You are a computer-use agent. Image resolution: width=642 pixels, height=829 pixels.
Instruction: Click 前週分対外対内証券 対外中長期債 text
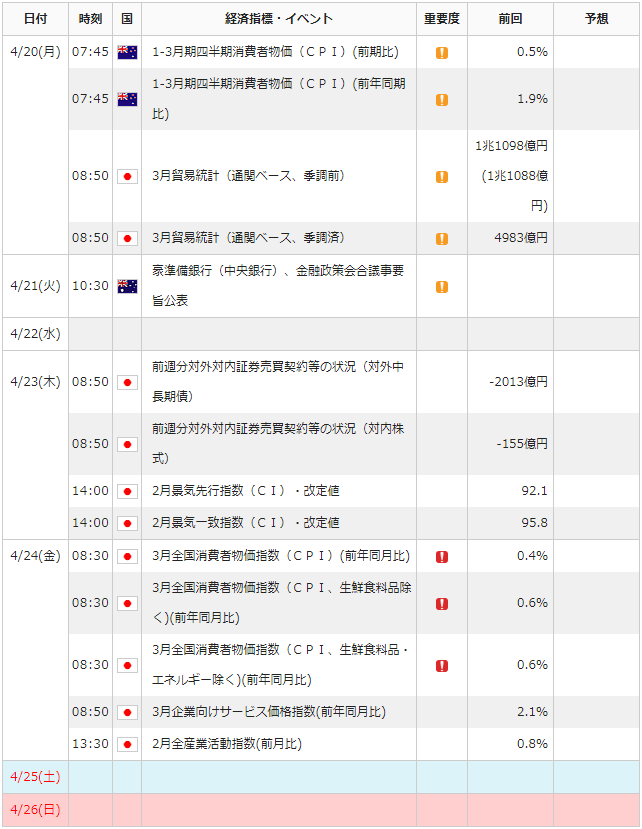(x=278, y=382)
